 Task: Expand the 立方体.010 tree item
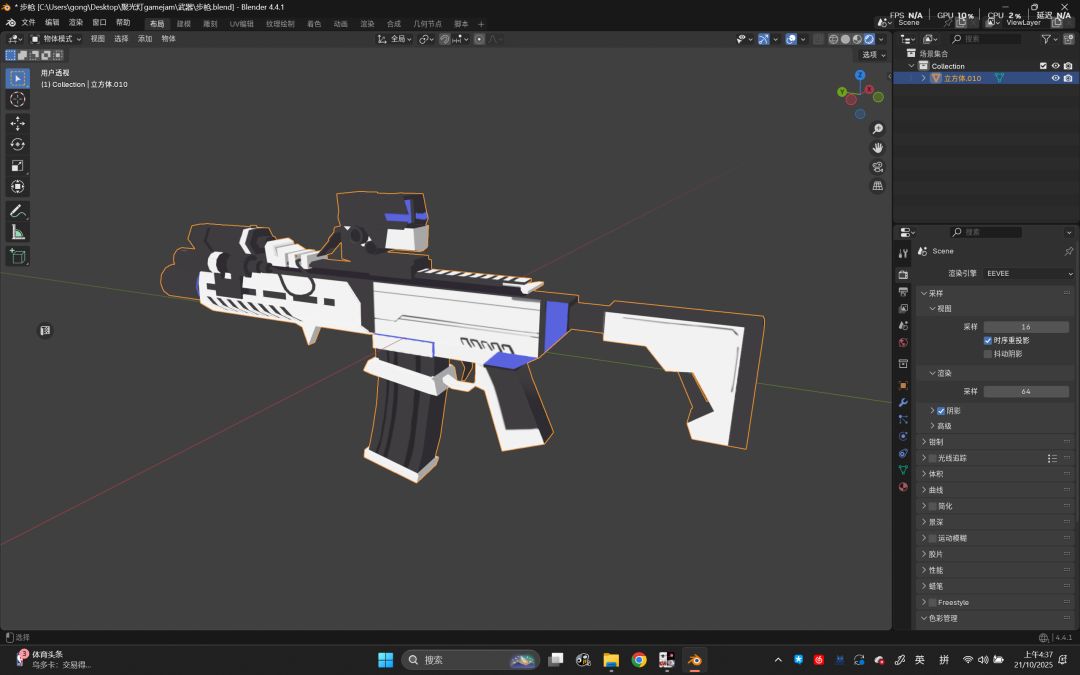click(x=923, y=78)
